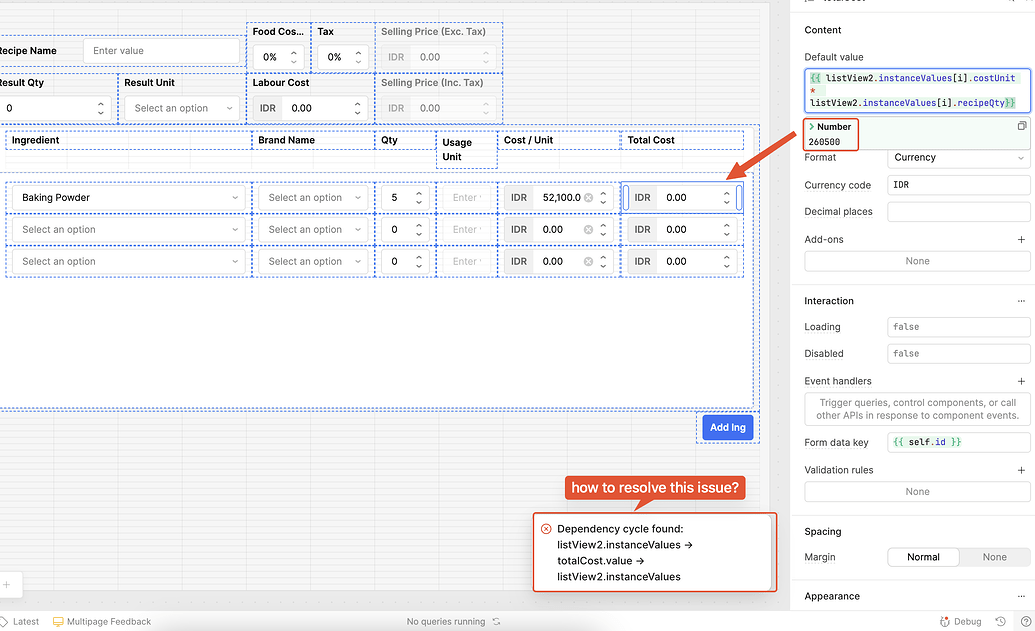Increase the Result Qty value

[x=100, y=104]
